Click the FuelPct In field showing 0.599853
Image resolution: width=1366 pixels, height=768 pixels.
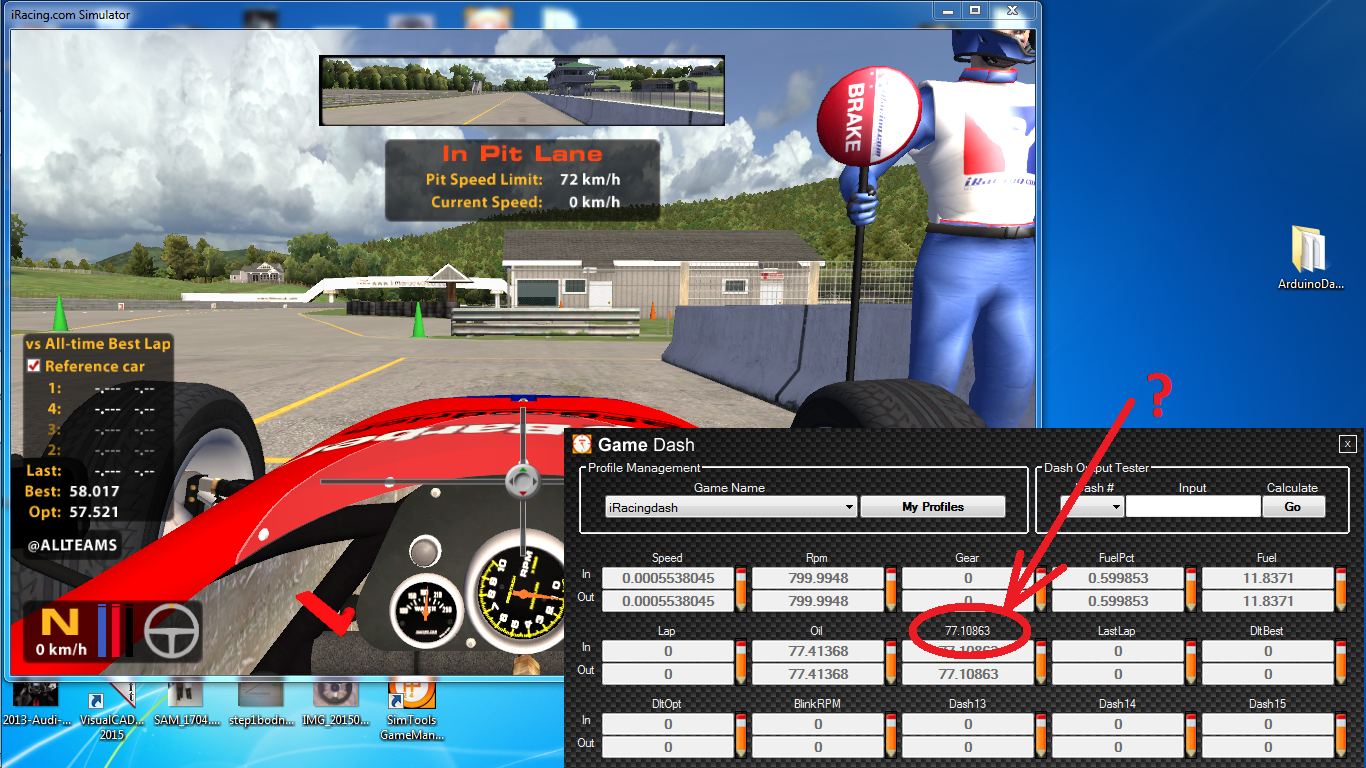click(1118, 578)
